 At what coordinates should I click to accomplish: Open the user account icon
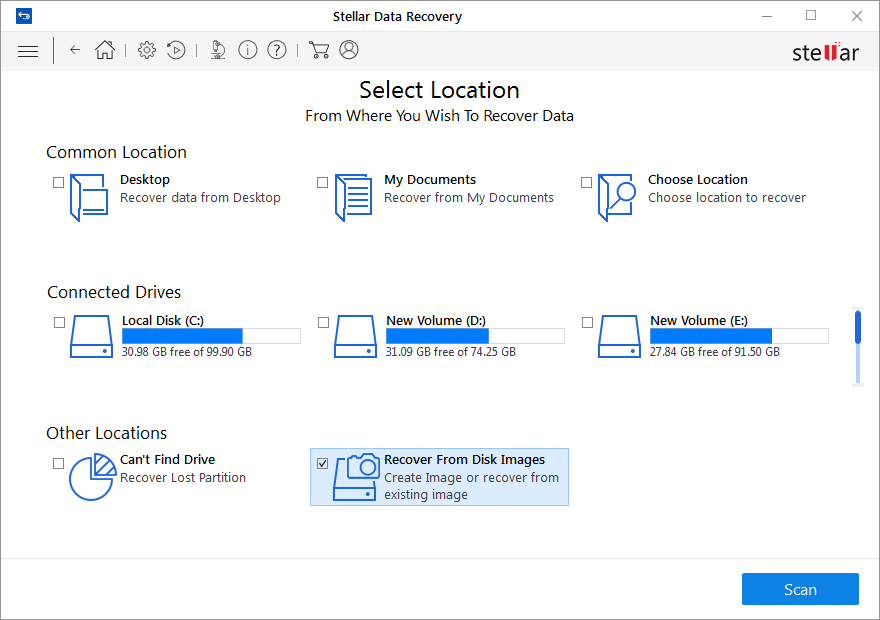349,50
